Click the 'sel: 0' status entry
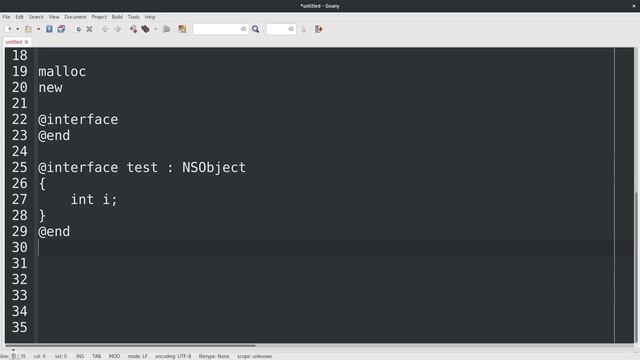This screenshot has height=360, width=640. pyautogui.click(x=61, y=356)
